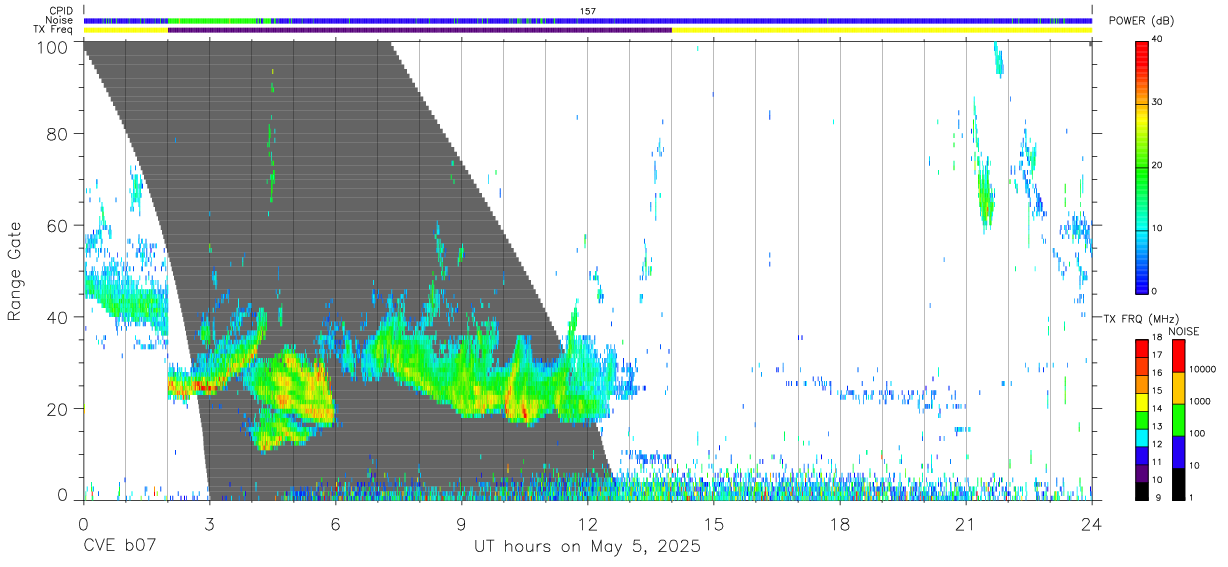Click the 40 label on the POWER scale
Image resolution: width=1228 pixels, height=567 pixels.
[1158, 40]
